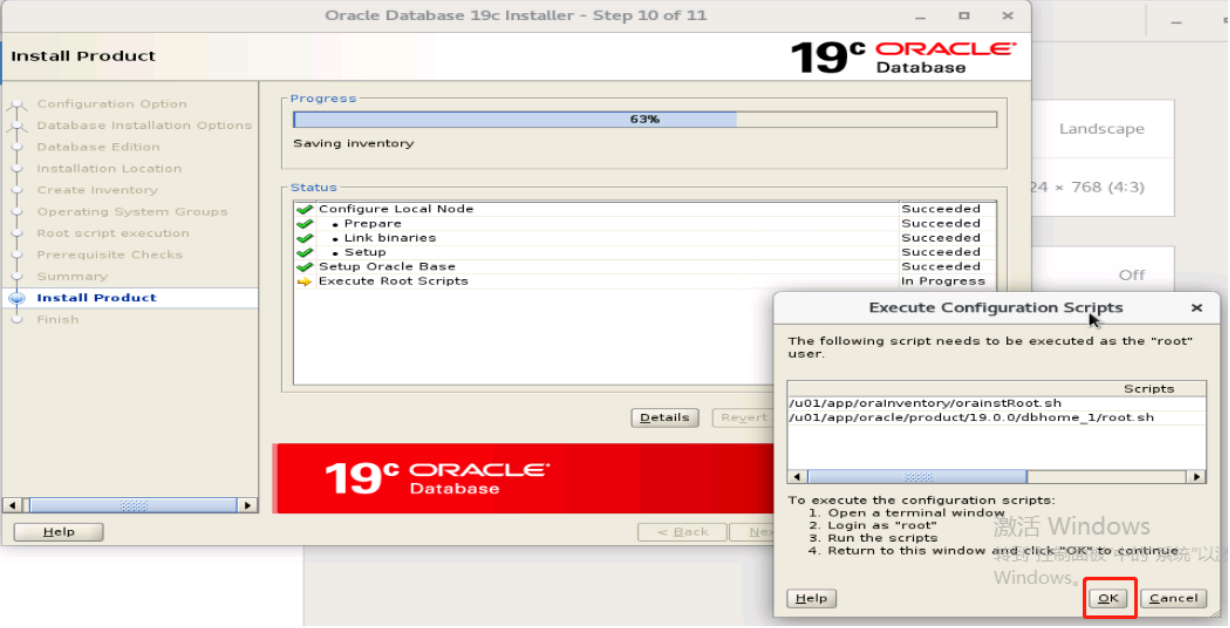
Task: Select Setup Oracle Base status row
Action: [645, 267]
